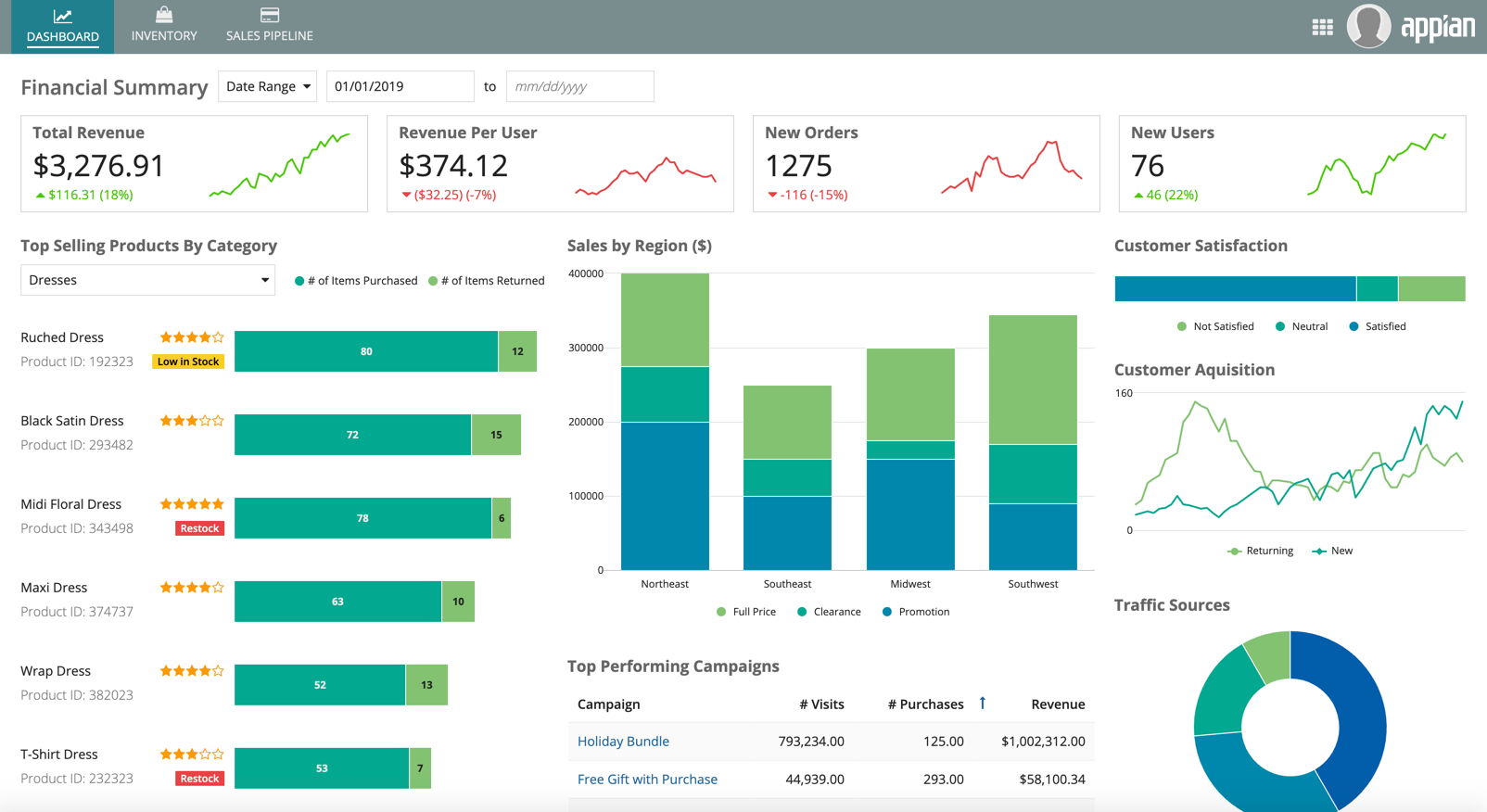Click the Neutral segment of satisfaction bar
1487x812 pixels.
click(x=1378, y=288)
